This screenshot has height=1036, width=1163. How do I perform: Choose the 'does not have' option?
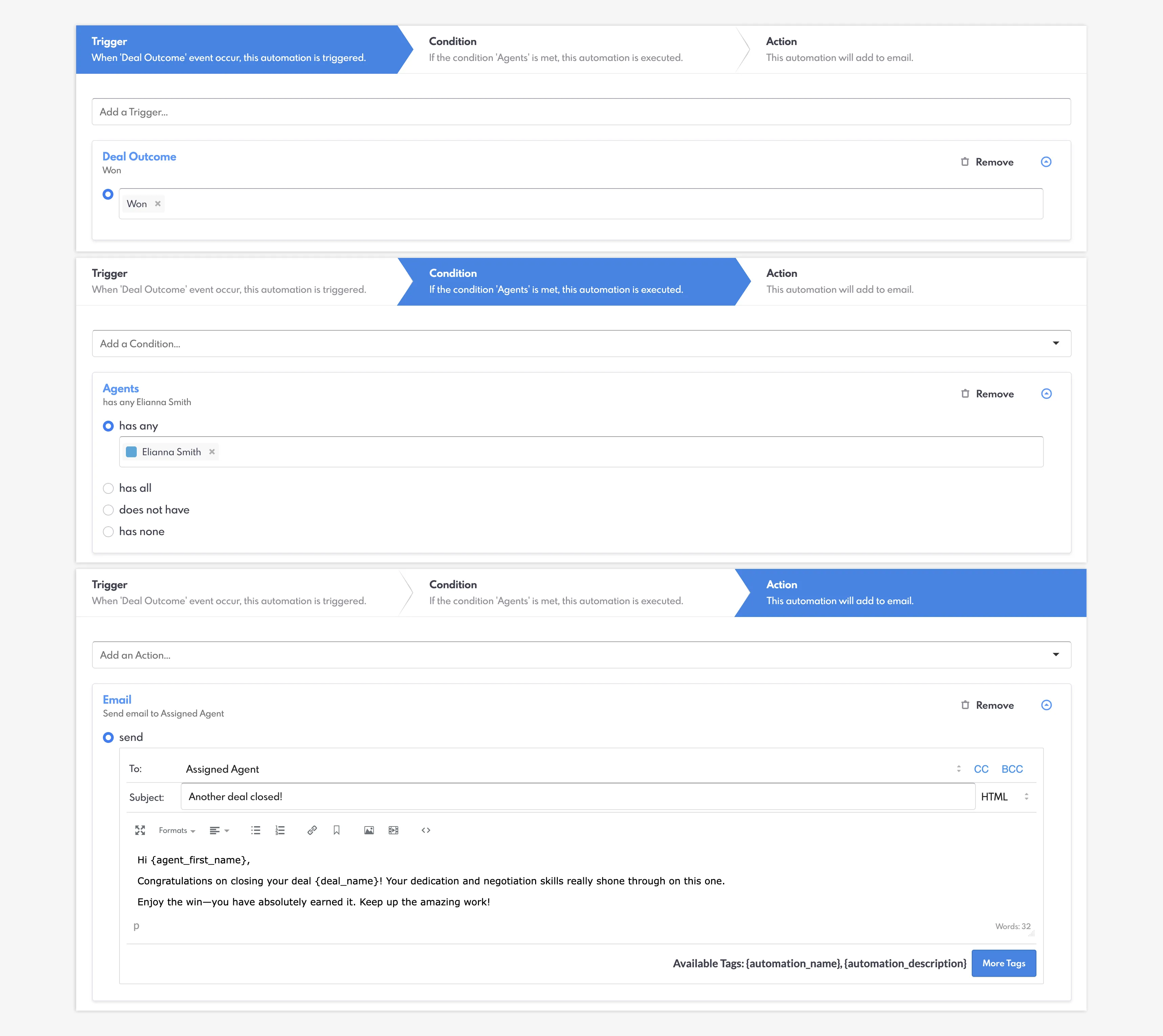coord(108,510)
